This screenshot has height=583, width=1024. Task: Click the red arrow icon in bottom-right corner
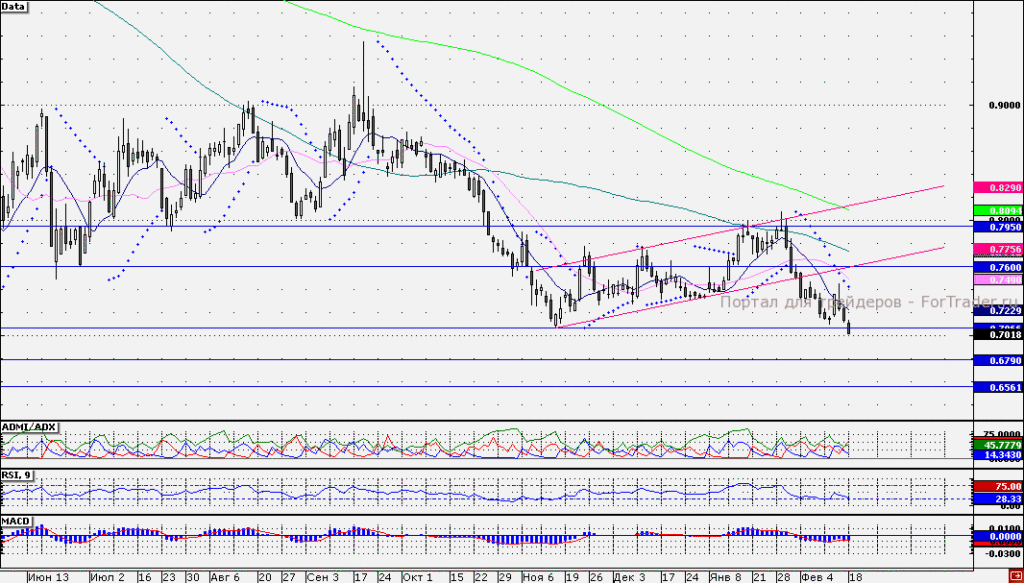[1017, 577]
